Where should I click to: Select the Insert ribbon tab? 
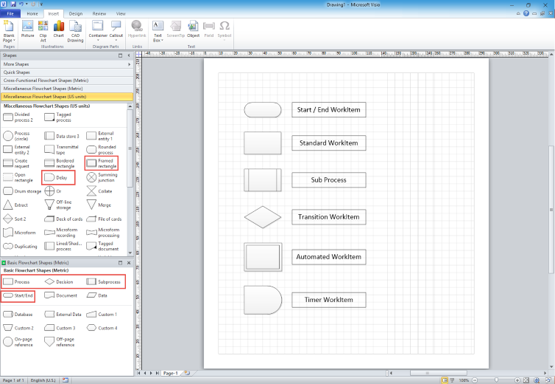pyautogui.click(x=53, y=14)
